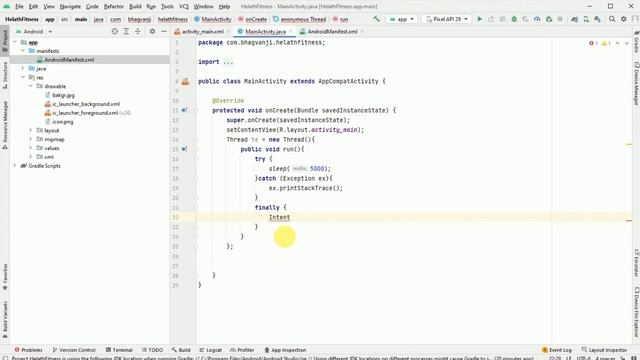The width and height of the screenshot is (640, 360).
Task: Run the app with green play button
Action: click(480, 19)
